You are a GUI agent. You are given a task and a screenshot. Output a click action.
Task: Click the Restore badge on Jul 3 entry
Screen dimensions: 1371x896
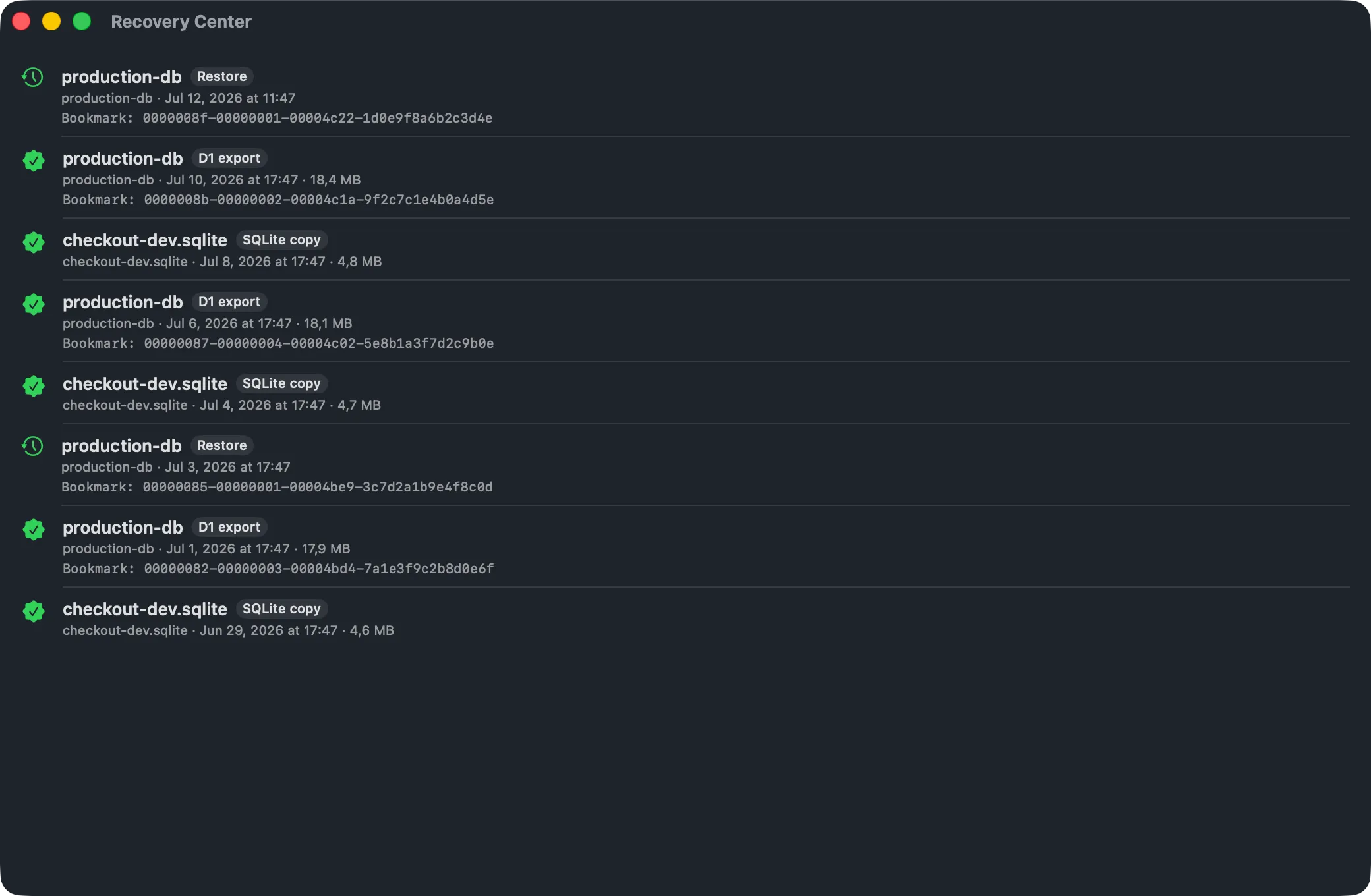(x=222, y=445)
